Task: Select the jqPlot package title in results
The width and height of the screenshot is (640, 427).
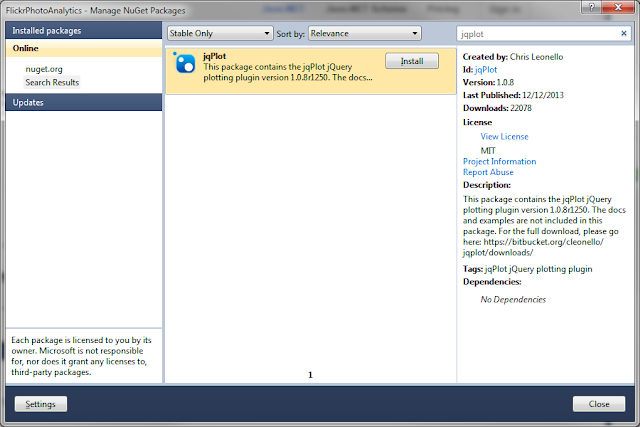Action: pyautogui.click(x=215, y=56)
